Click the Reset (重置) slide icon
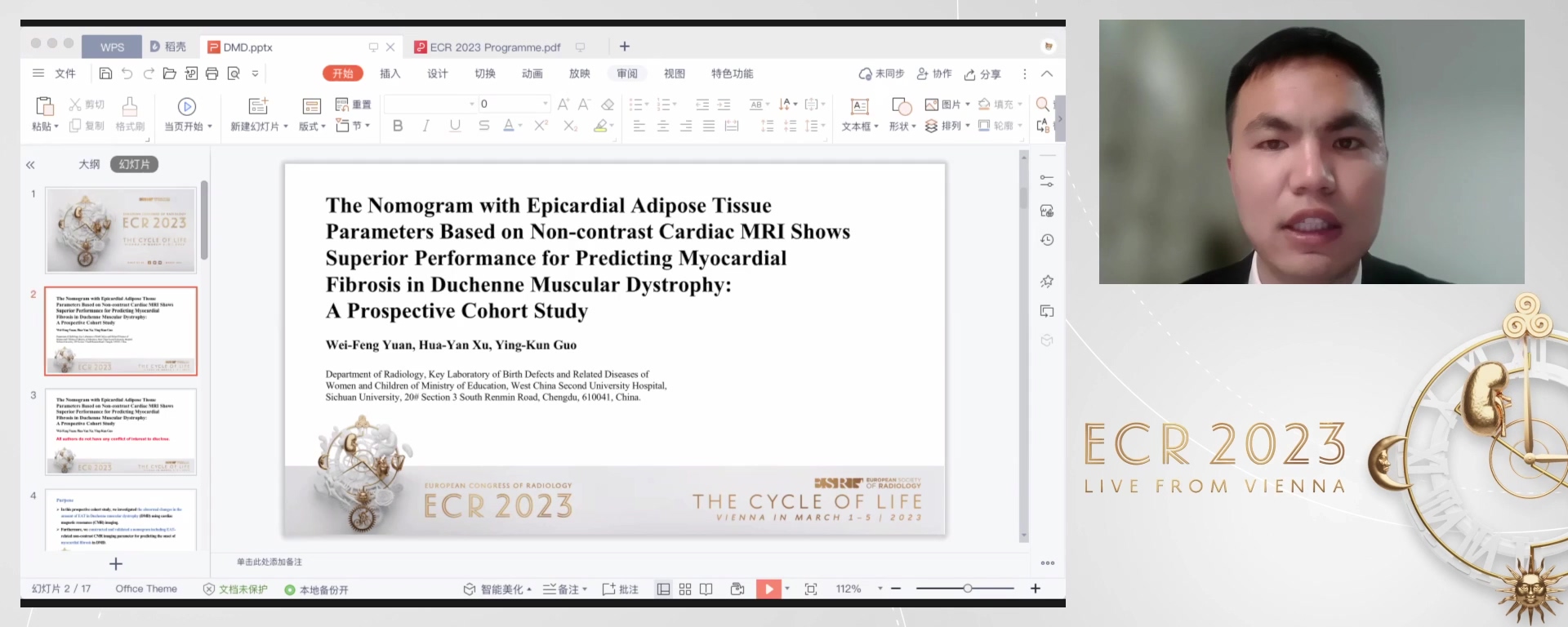Image resolution: width=1568 pixels, height=627 pixels. [x=342, y=104]
